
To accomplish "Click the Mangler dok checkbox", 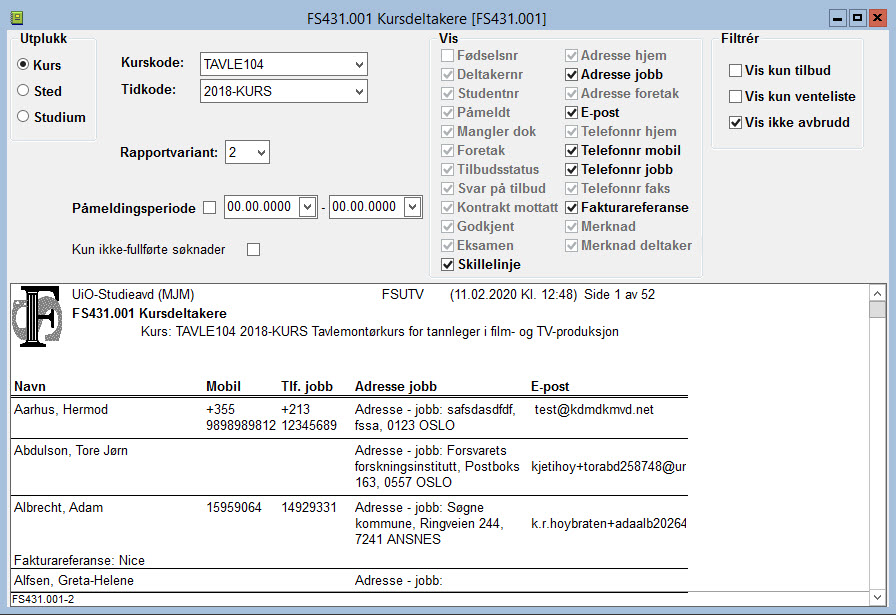I will click(447, 131).
